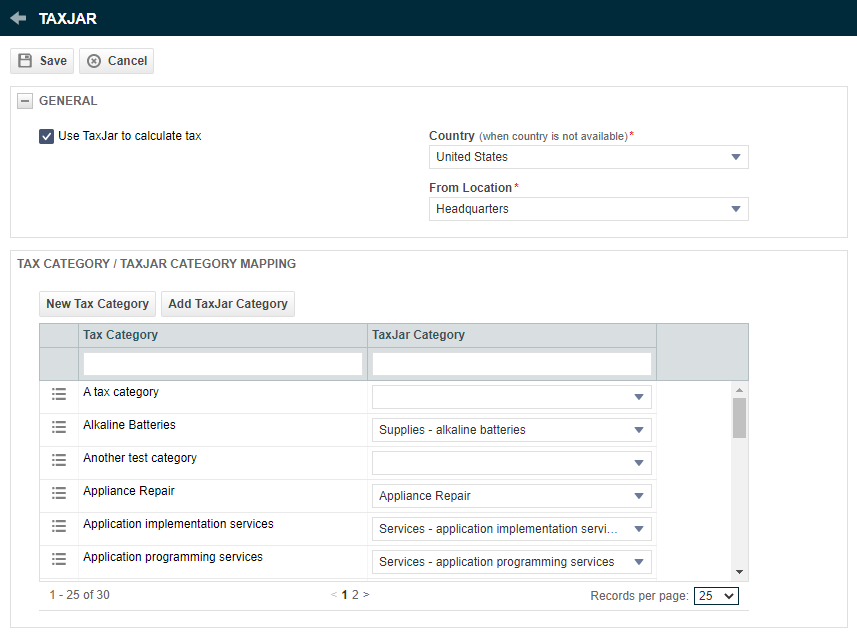Click the Save floppy disk button

click(42, 61)
